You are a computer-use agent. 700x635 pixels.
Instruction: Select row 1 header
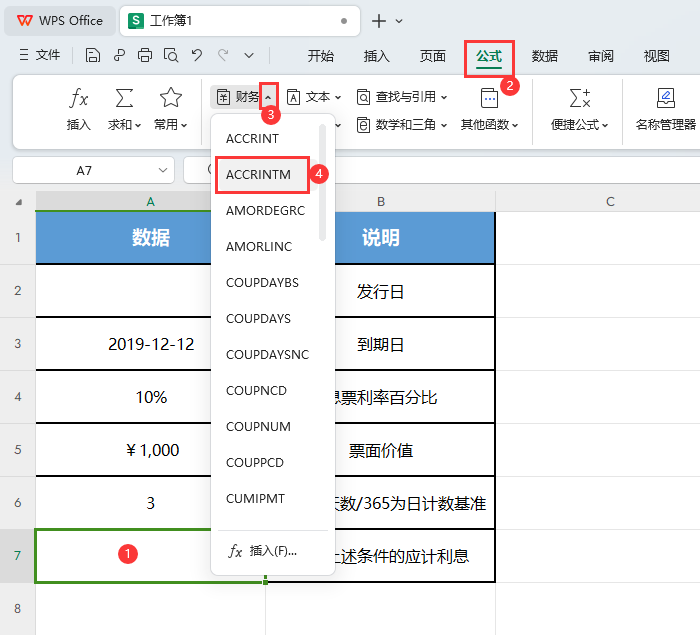click(x=17, y=238)
